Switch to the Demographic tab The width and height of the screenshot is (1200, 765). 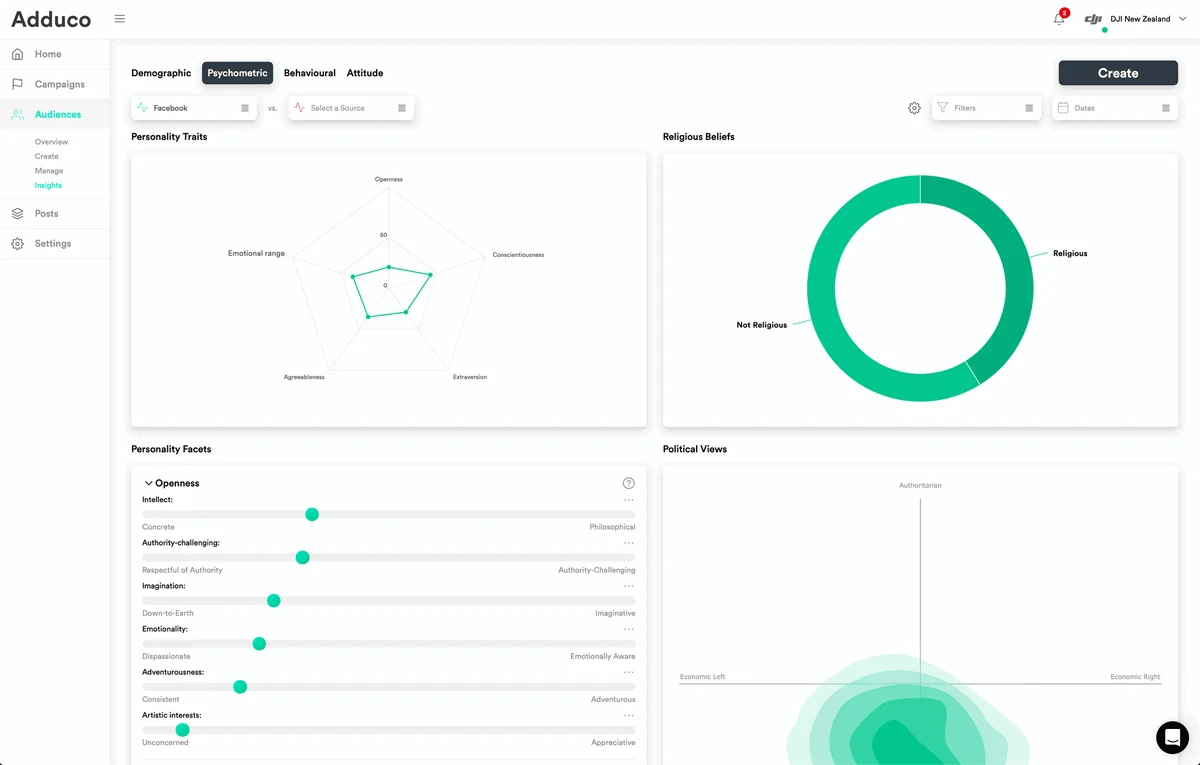coord(161,73)
